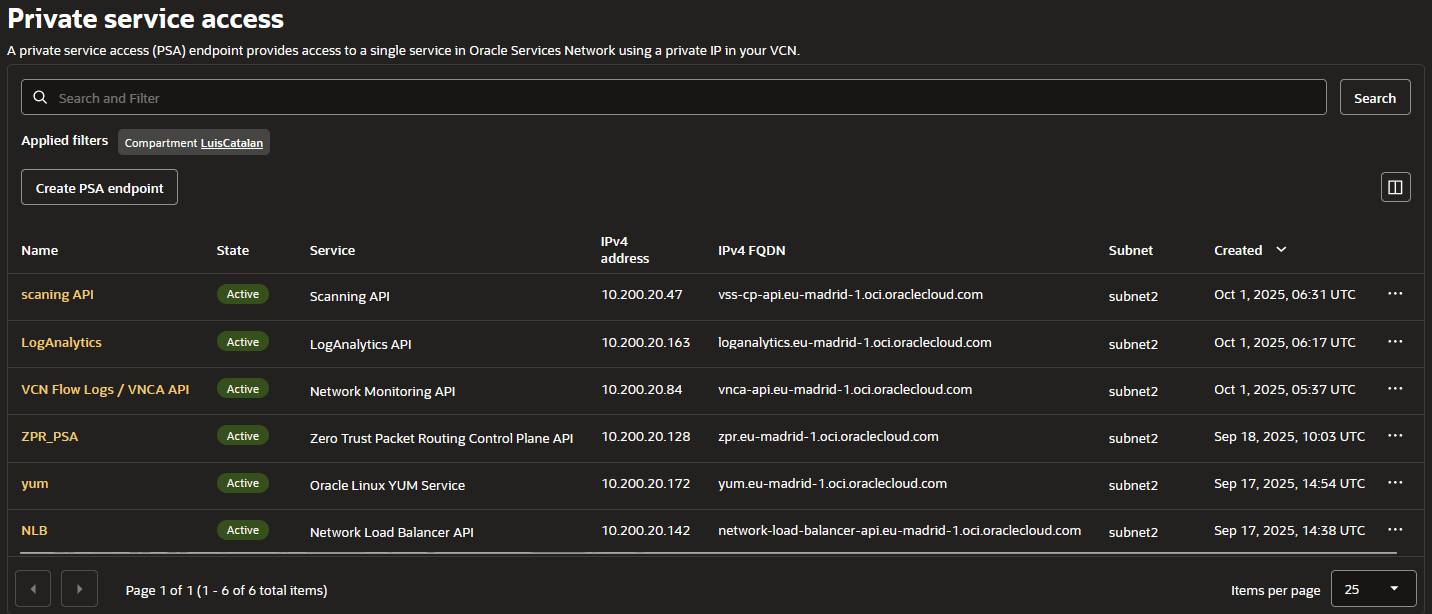
Task: Open the Items per page dropdown
Action: (x=1373, y=588)
